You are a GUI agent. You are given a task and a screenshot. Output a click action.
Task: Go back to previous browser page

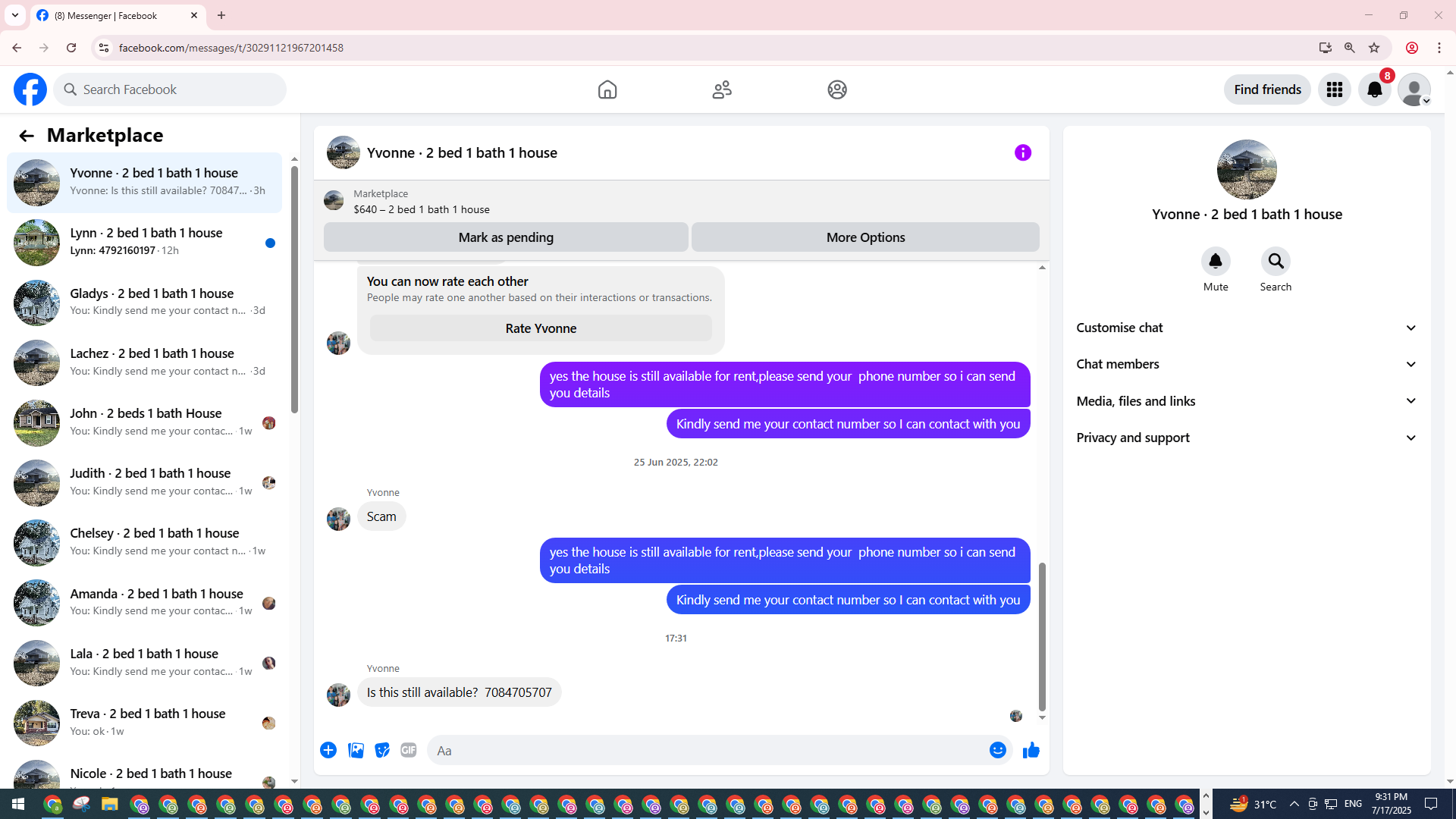(x=17, y=48)
